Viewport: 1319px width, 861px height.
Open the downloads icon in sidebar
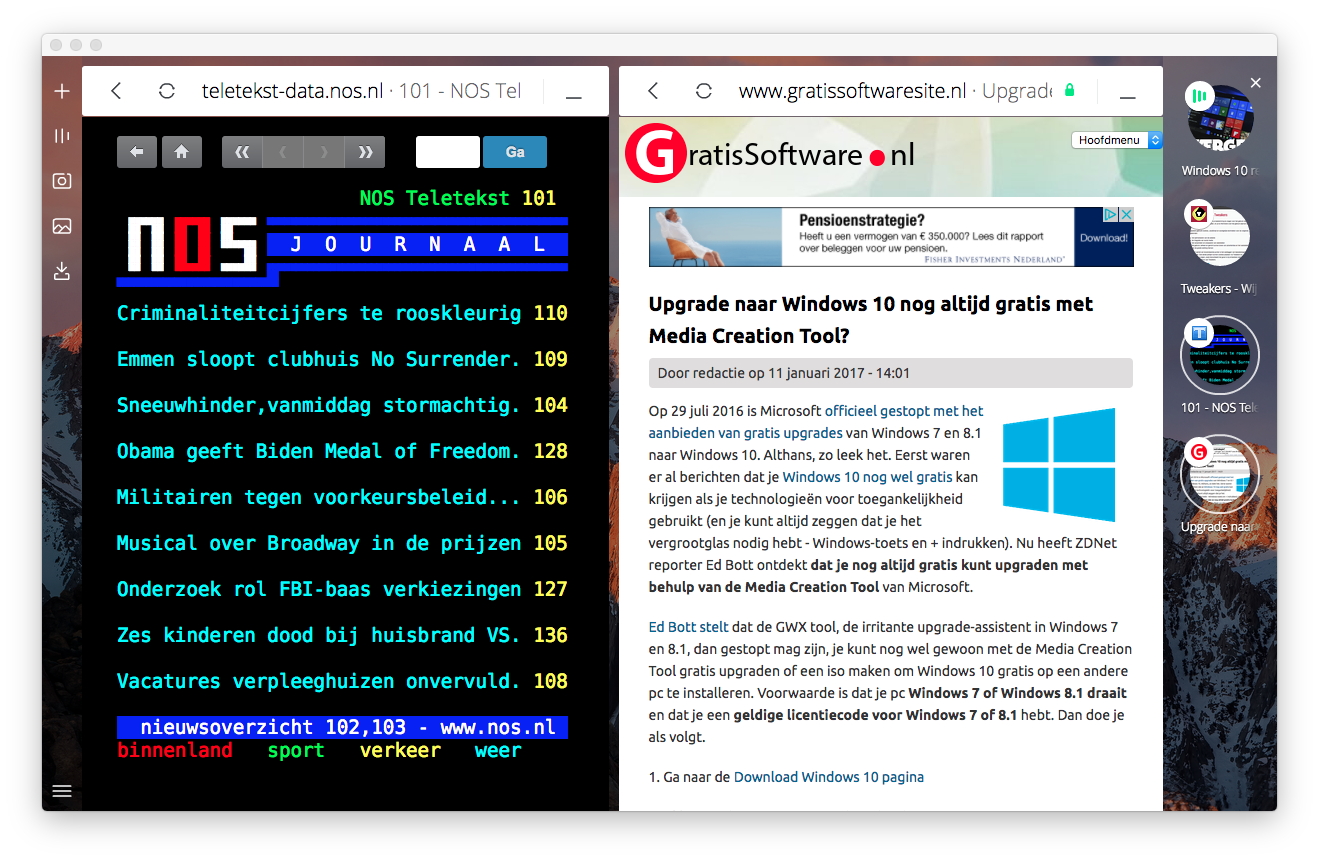click(62, 271)
